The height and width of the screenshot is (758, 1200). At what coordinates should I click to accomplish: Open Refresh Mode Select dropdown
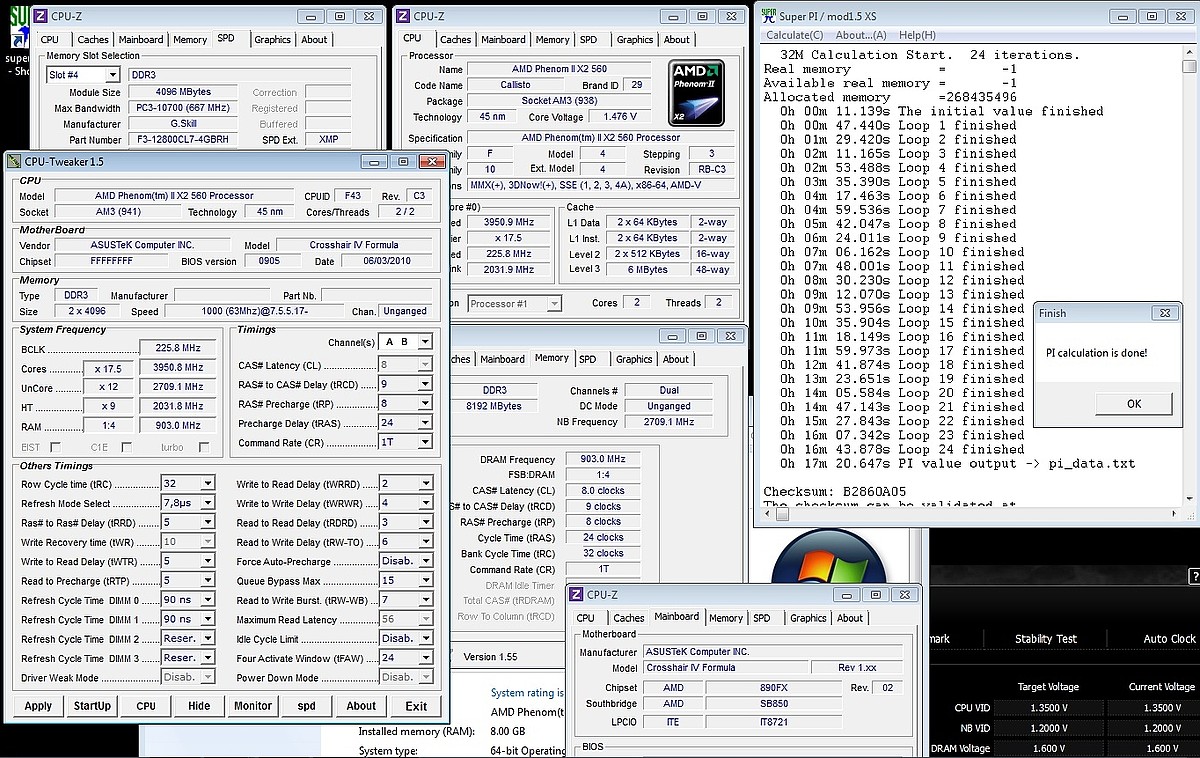[x=208, y=503]
